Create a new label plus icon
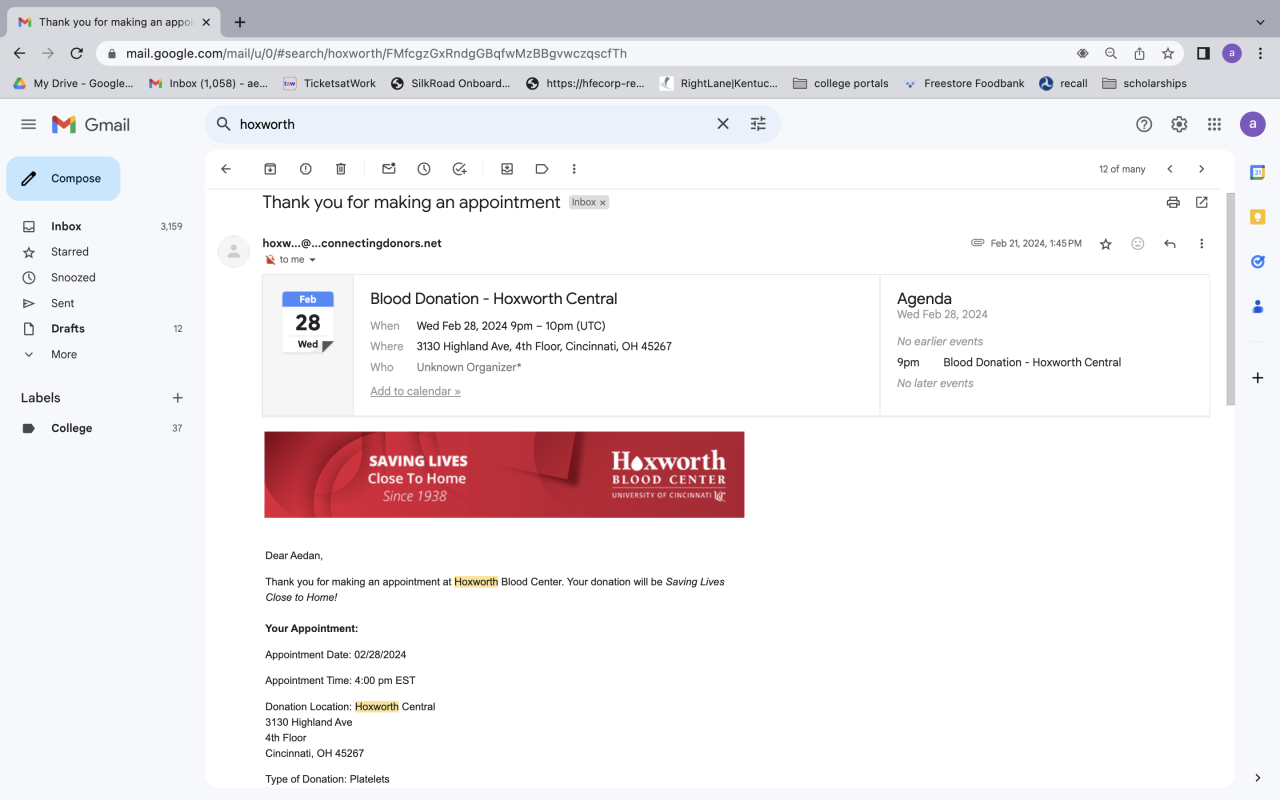 coord(178,398)
